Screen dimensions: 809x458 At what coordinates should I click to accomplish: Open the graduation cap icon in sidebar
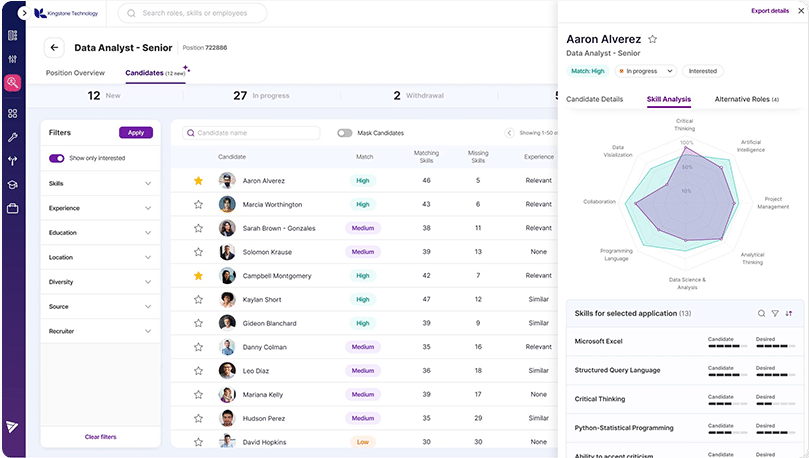tap(12, 185)
